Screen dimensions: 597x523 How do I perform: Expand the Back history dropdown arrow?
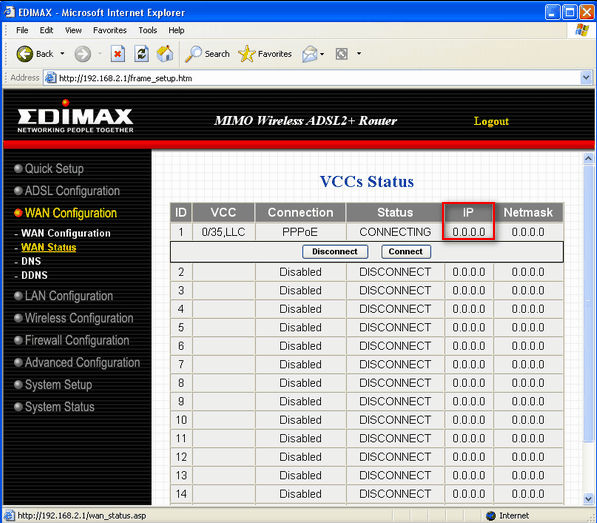pos(62,54)
